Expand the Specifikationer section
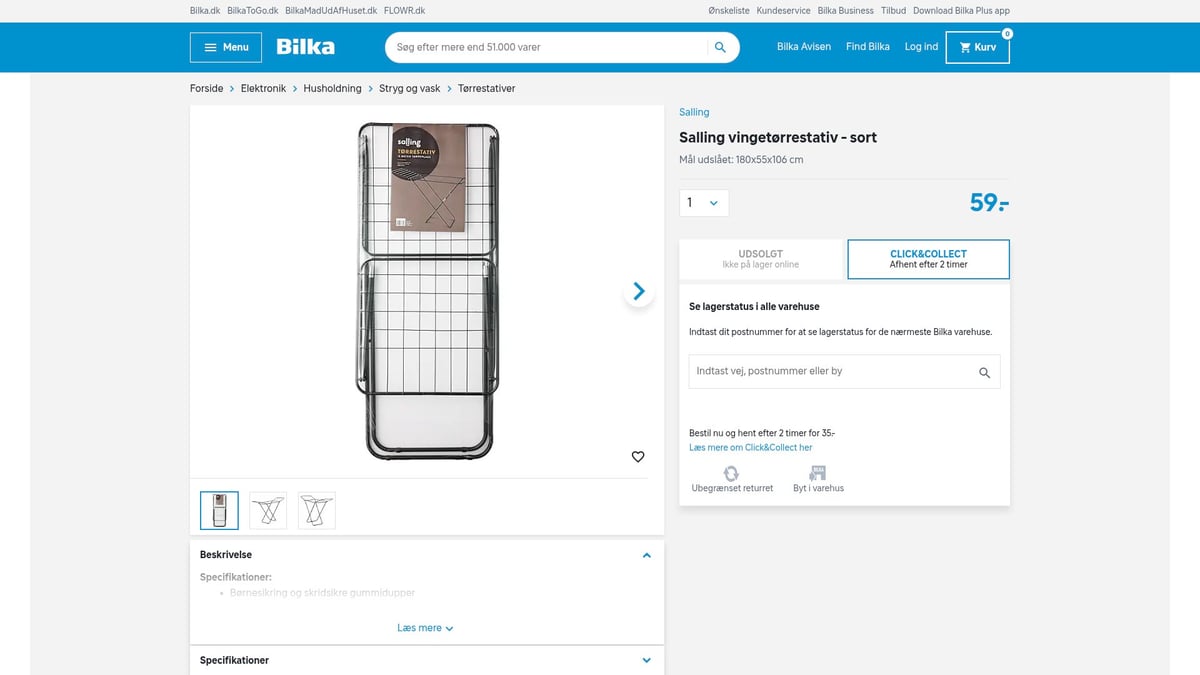This screenshot has width=1200, height=675. [x=646, y=660]
